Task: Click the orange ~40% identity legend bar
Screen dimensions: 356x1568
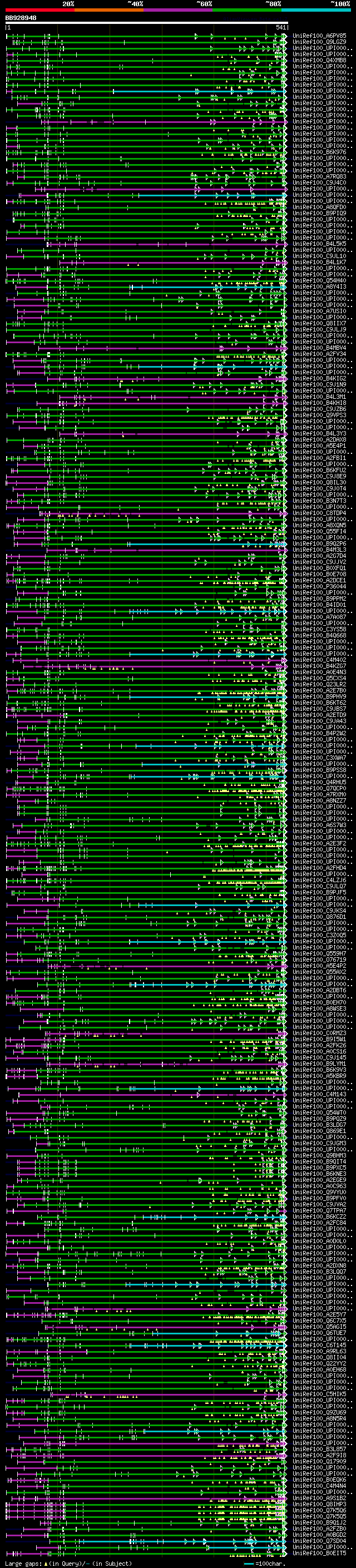Action: tap(109, 10)
